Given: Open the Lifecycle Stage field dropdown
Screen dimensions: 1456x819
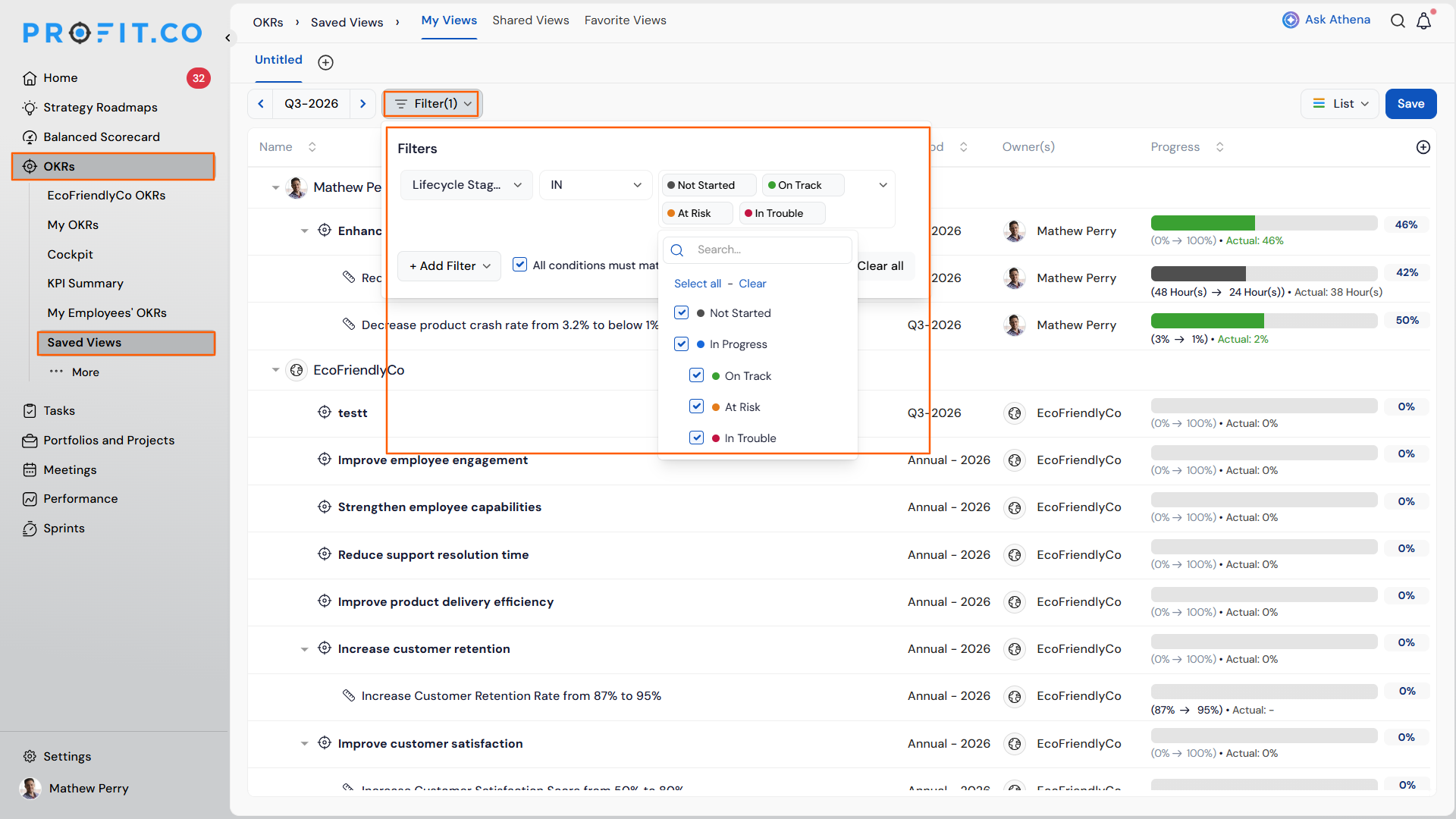Looking at the screenshot, I should tap(467, 185).
